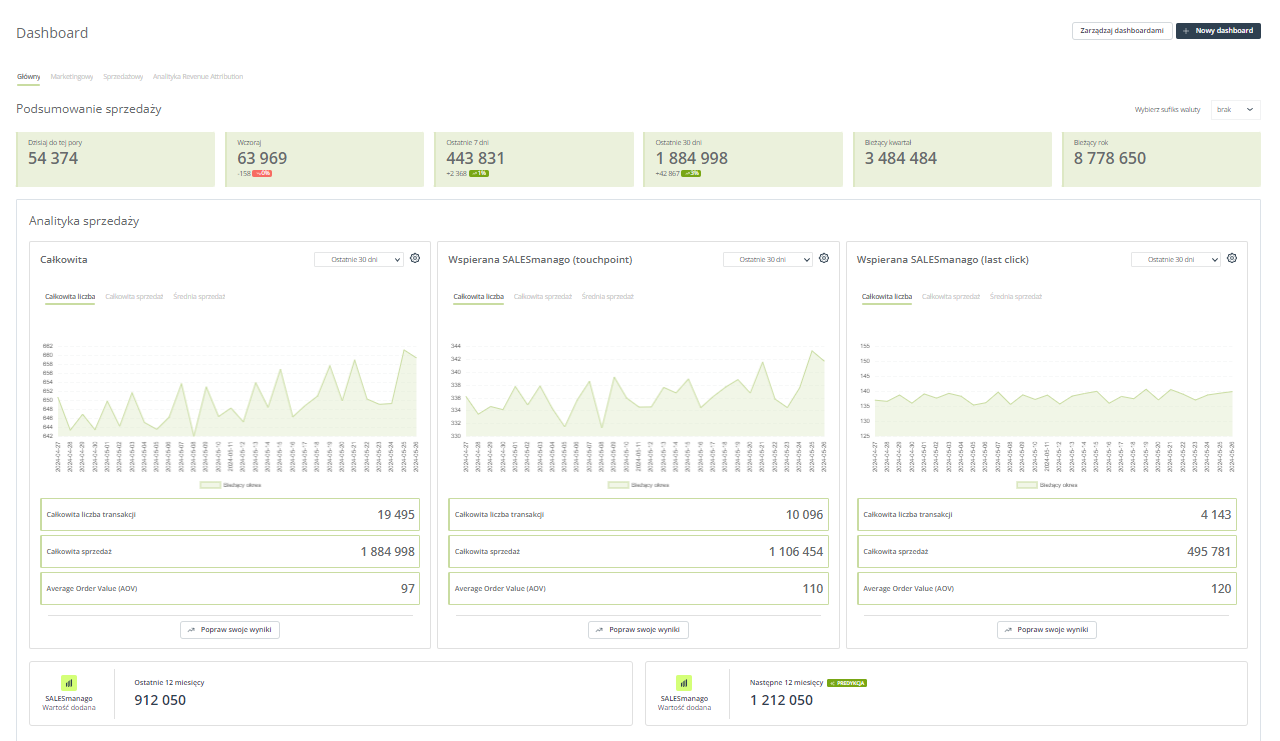Screen dimensions: 1280x741
Task: Click the touchpoint line chart area
Action: tap(647, 393)
